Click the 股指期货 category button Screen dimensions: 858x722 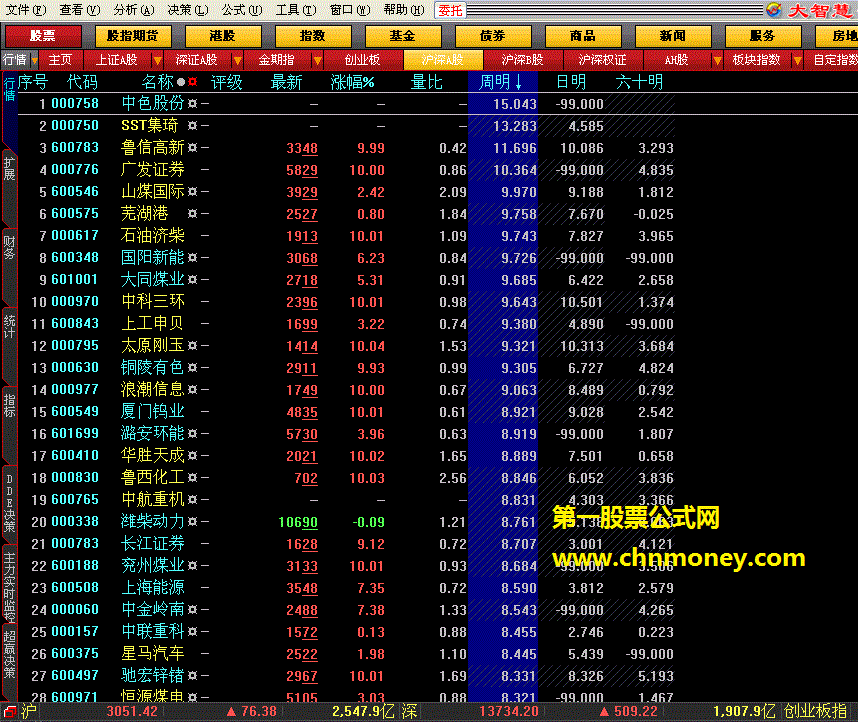pyautogui.click(x=133, y=36)
